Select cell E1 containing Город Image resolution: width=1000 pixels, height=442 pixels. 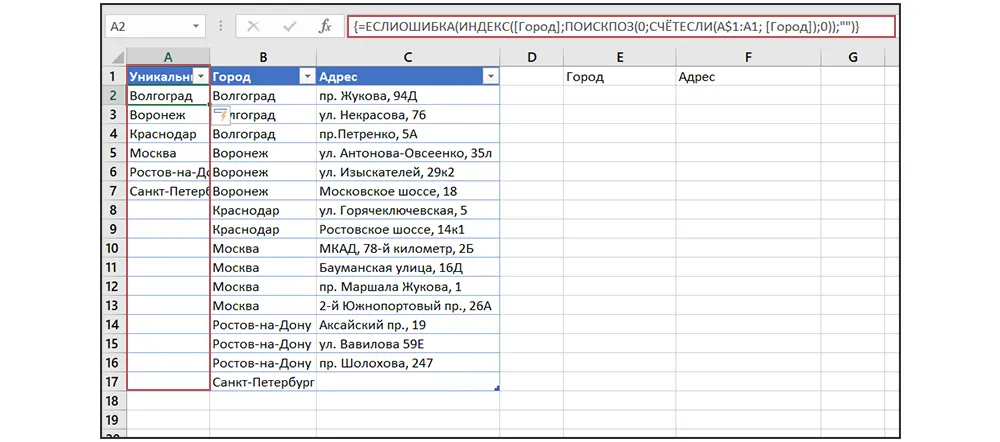click(x=618, y=77)
